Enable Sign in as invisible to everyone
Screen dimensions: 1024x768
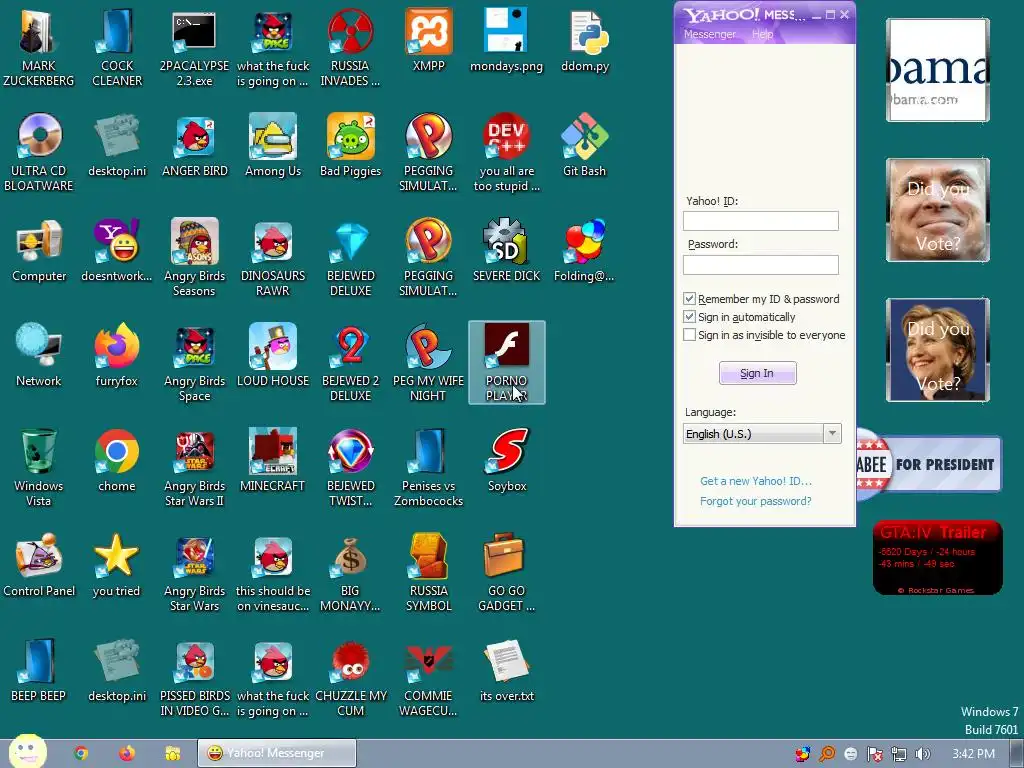[x=689, y=335]
